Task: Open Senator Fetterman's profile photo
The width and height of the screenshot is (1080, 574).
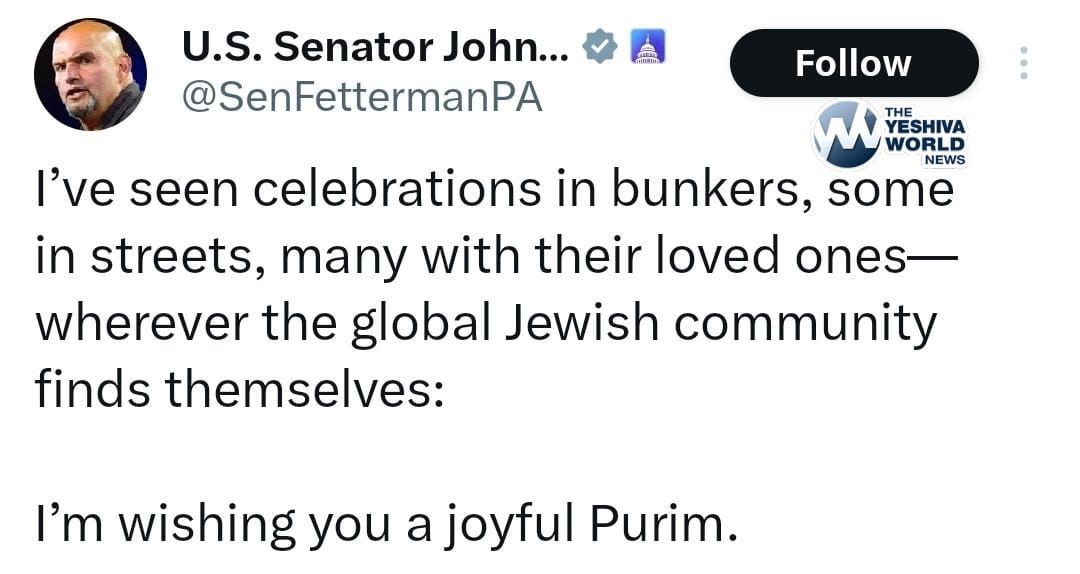Action: tap(90, 74)
